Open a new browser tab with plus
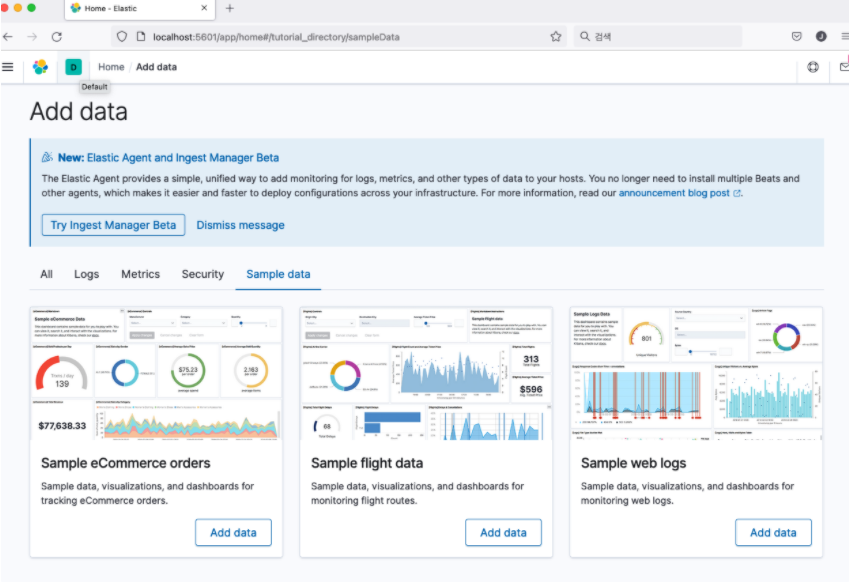The image size is (851, 582). (x=230, y=8)
